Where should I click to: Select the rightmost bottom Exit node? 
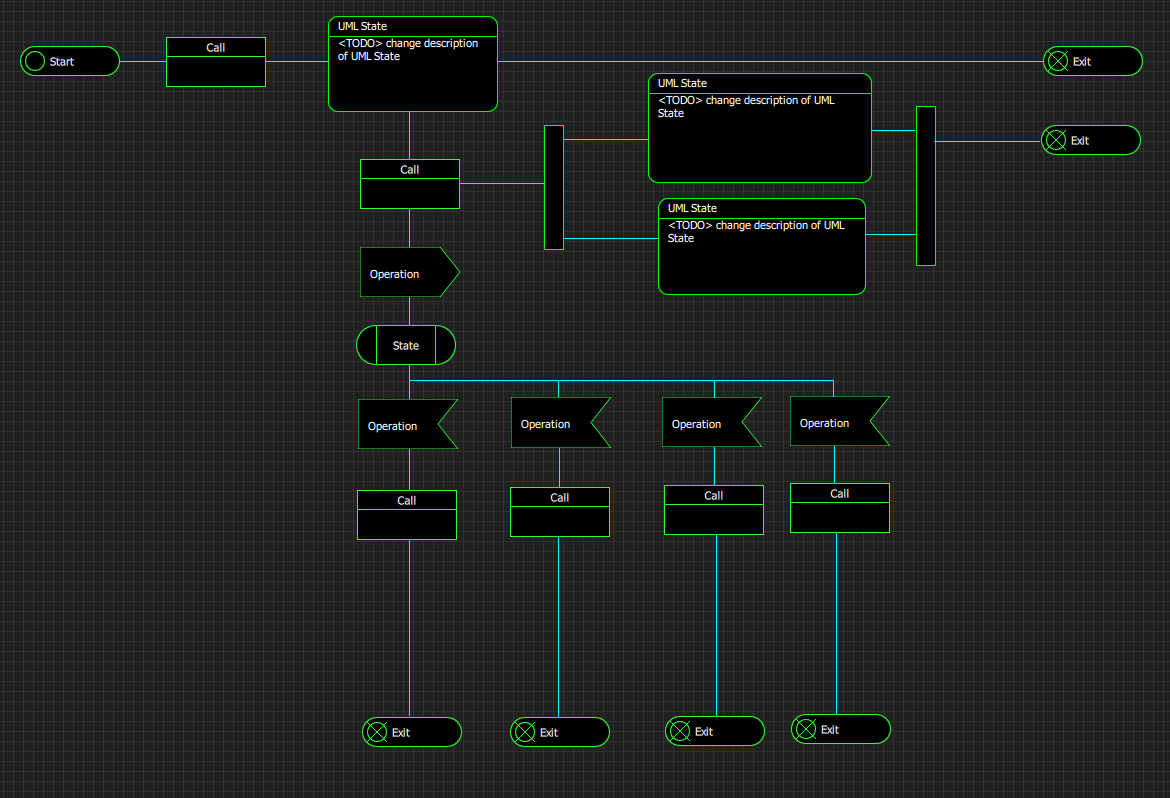[x=841, y=729]
